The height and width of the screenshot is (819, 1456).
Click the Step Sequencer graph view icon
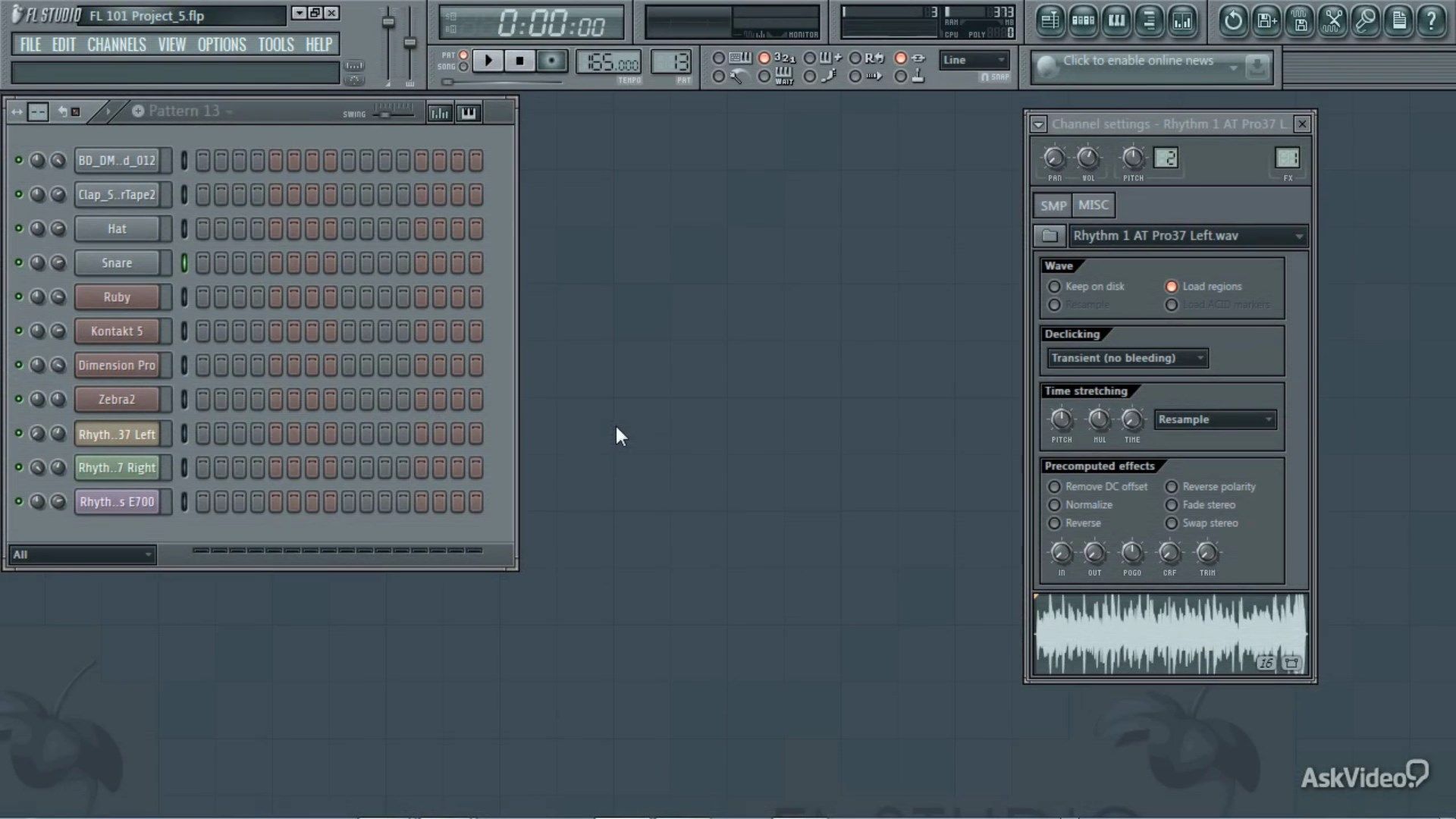(x=440, y=112)
